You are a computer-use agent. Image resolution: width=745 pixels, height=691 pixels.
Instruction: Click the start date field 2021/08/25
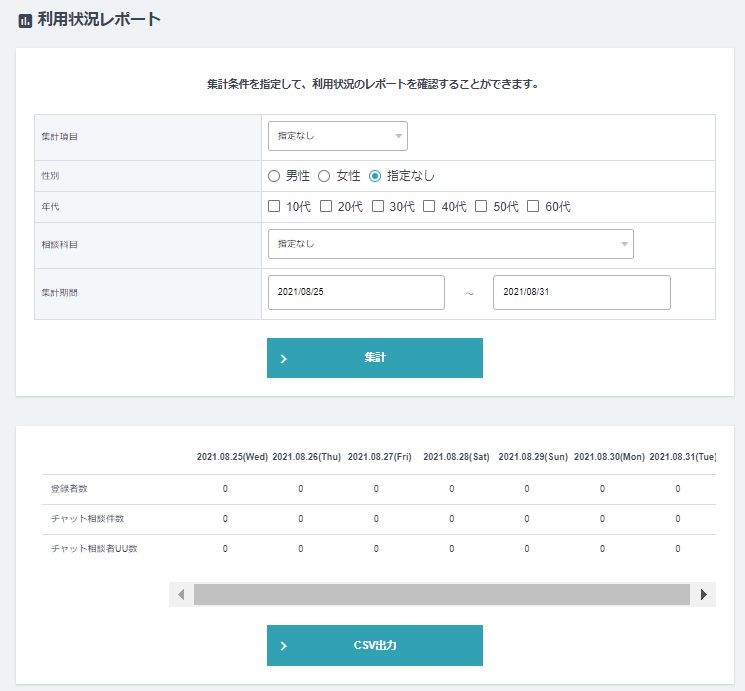(x=356, y=293)
